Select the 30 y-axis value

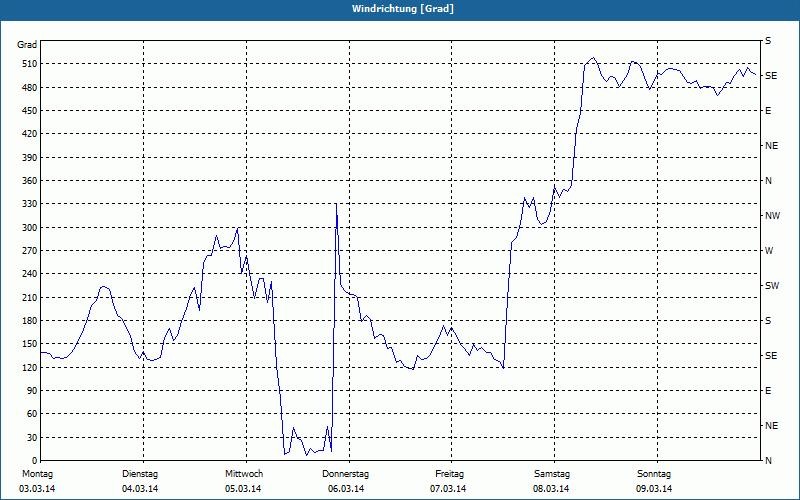(32, 438)
